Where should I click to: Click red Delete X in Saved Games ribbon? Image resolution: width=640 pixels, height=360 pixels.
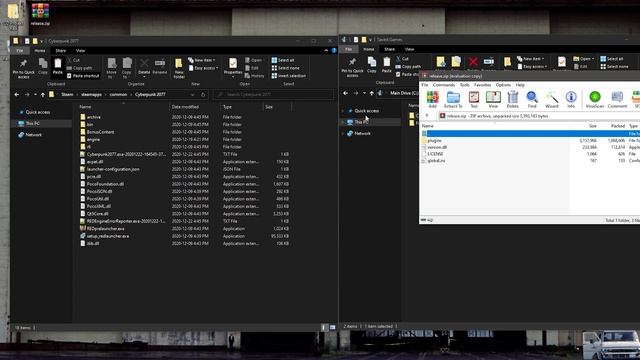473,62
